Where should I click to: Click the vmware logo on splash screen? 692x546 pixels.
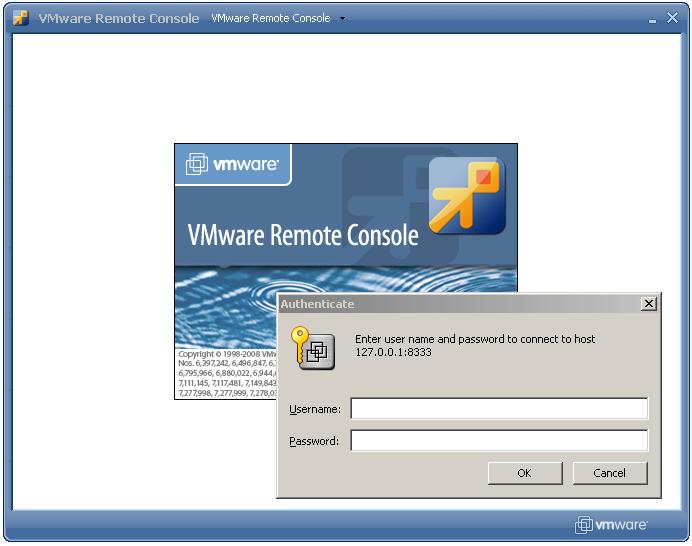coord(232,164)
